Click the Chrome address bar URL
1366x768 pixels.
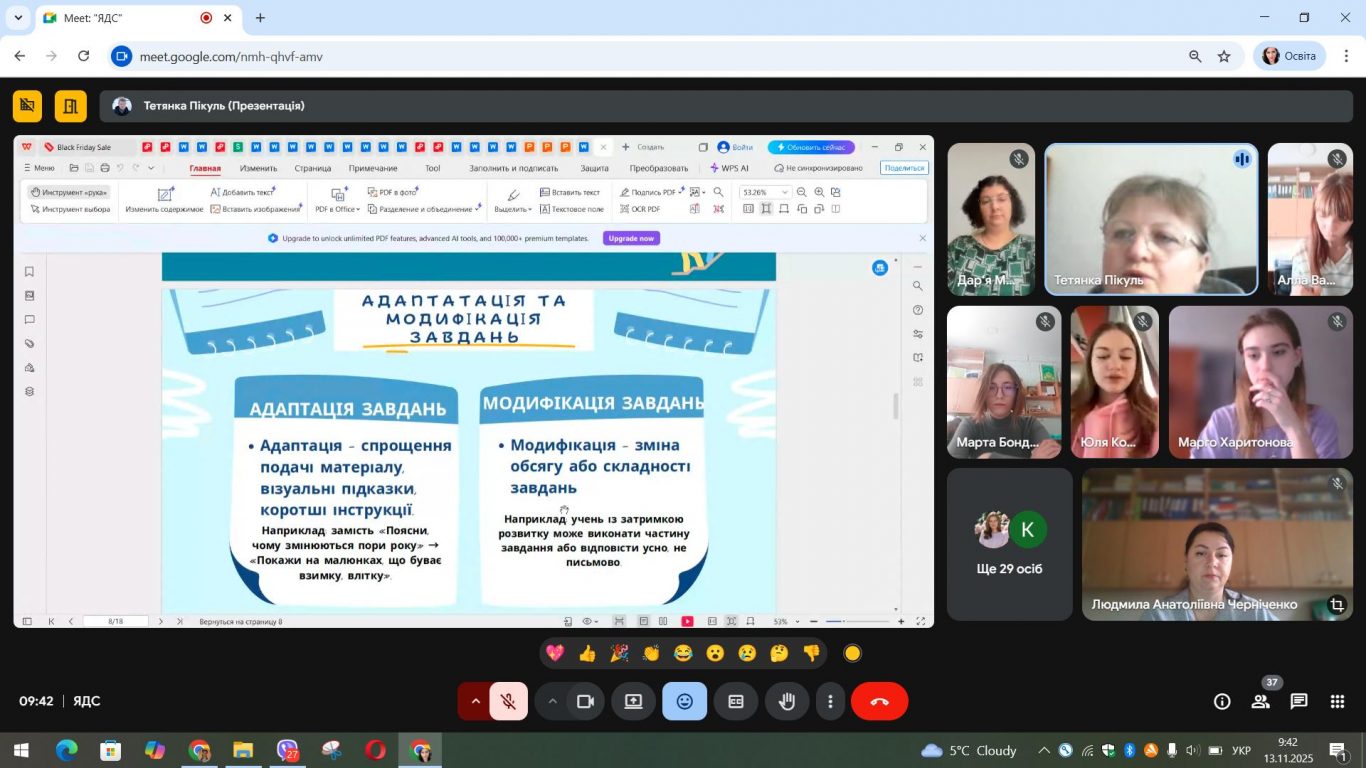pos(231,57)
